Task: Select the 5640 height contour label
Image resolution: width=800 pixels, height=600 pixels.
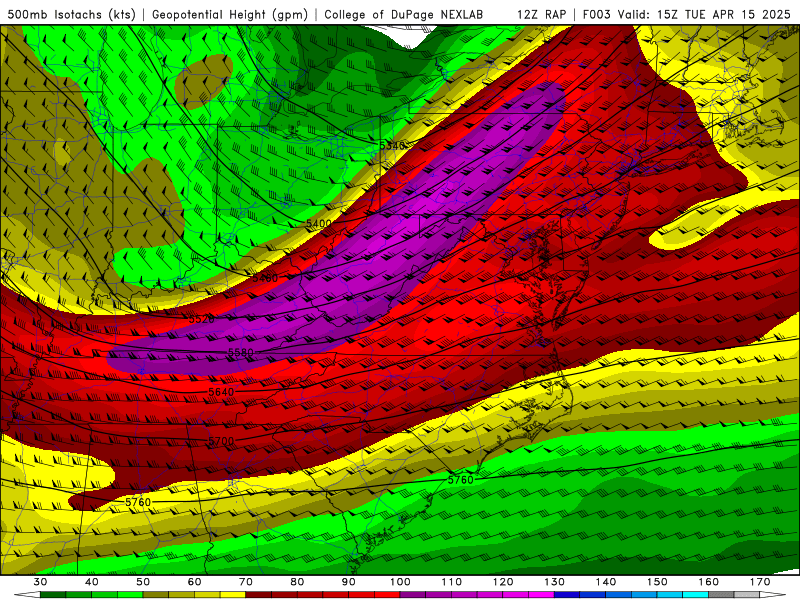Action: coord(221,392)
